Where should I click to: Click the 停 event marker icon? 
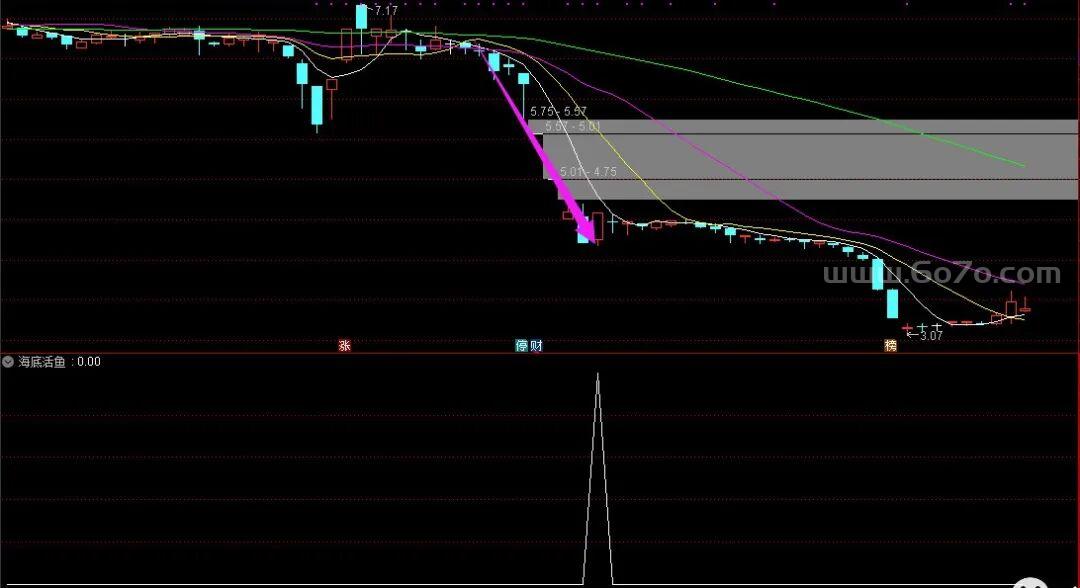coord(522,346)
